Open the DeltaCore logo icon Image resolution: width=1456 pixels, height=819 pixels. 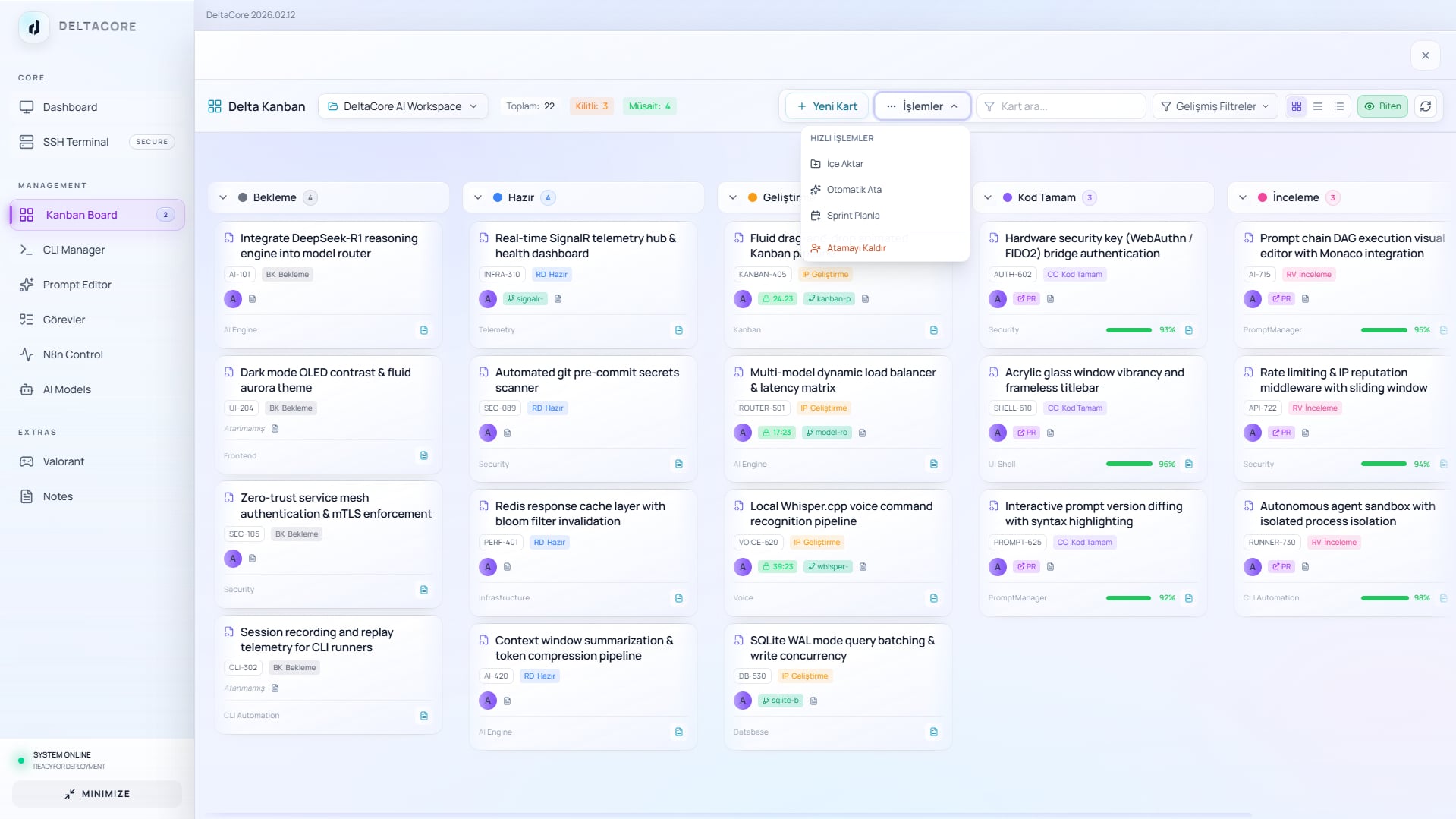click(x=33, y=27)
